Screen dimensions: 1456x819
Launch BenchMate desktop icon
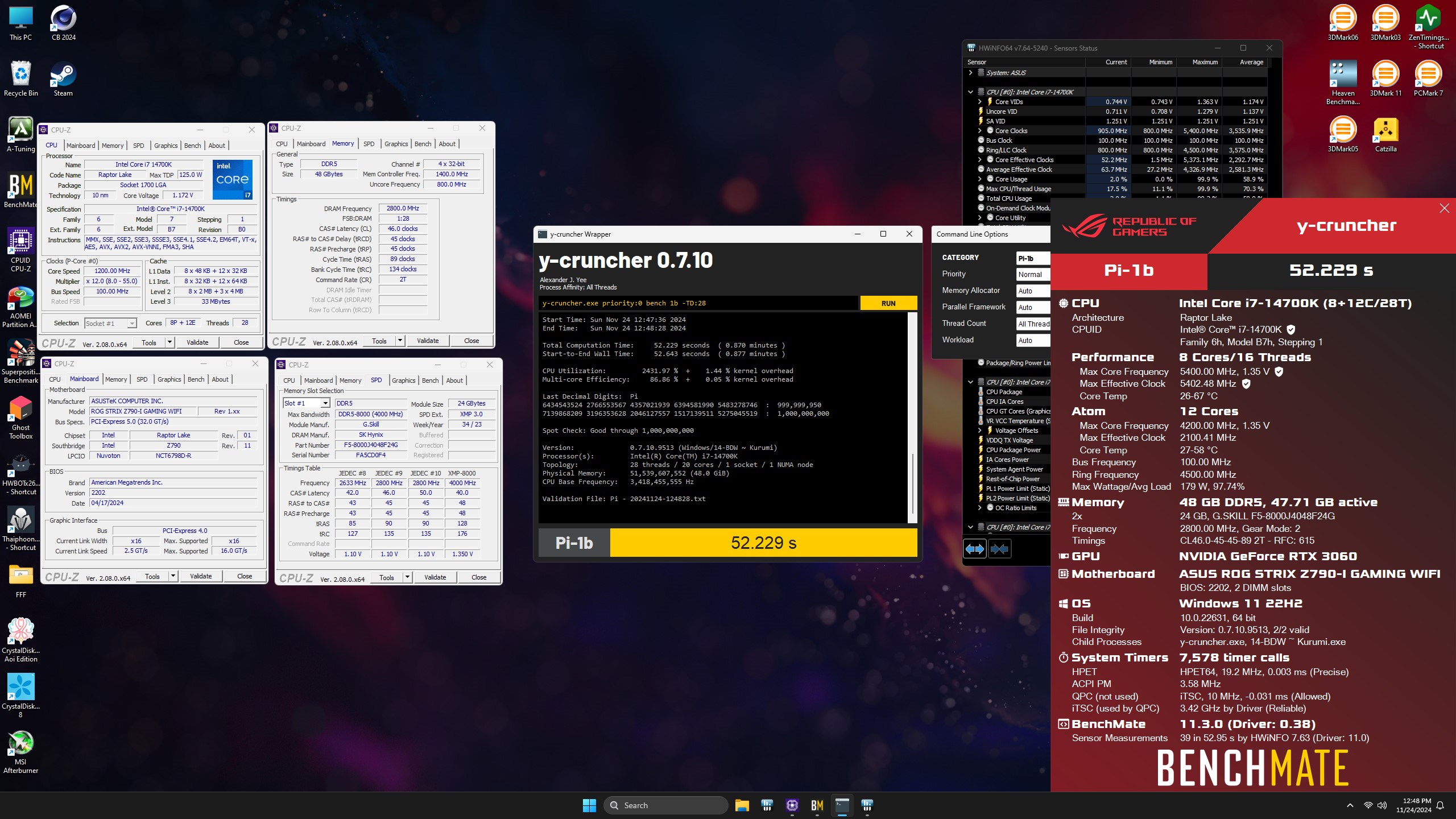pyautogui.click(x=21, y=191)
